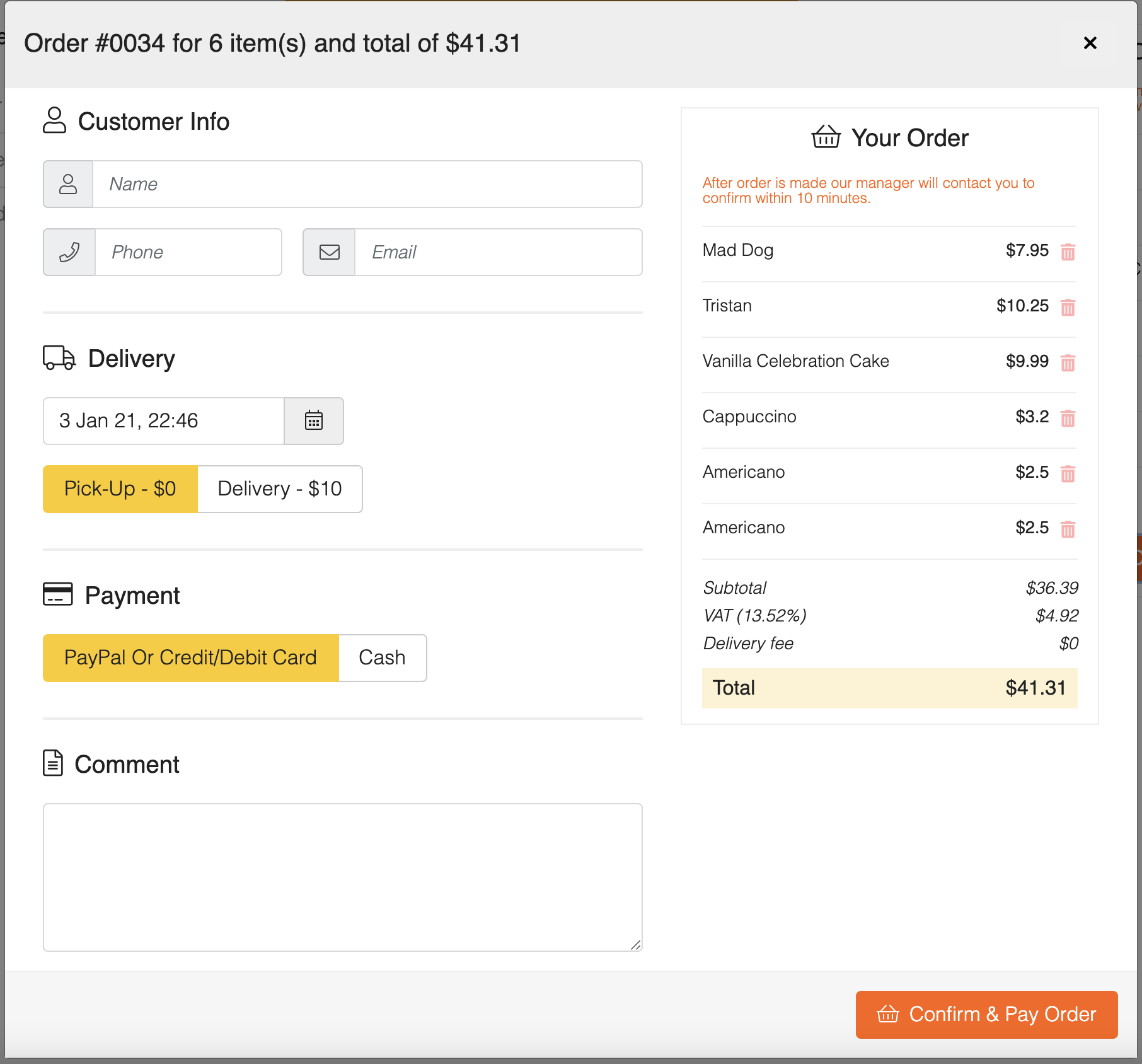The height and width of the screenshot is (1064, 1142).
Task: Remove the Tristan item with trash icon
Action: pos(1068,307)
